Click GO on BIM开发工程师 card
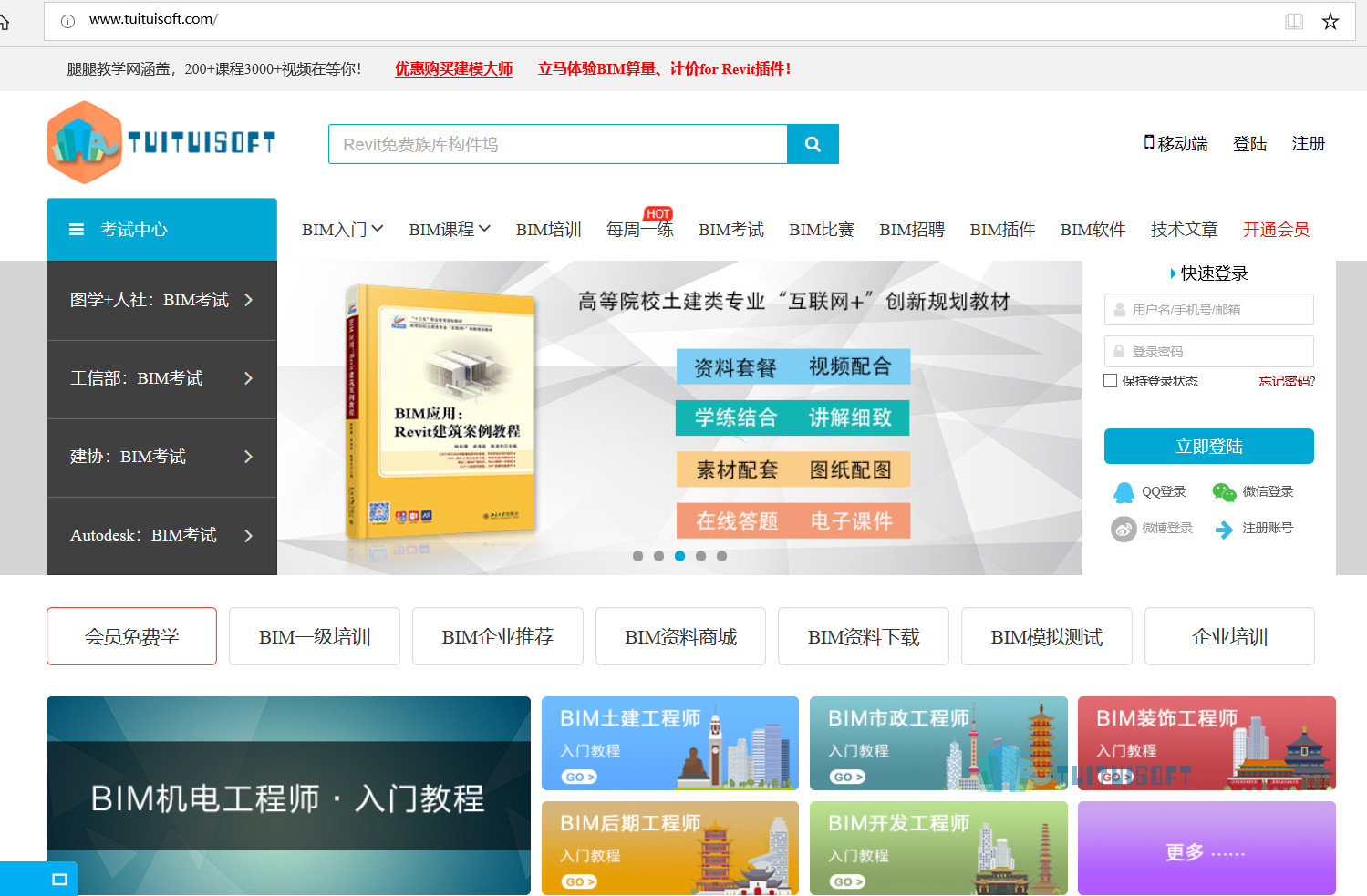Screen dimensions: 1367x896 [847, 881]
